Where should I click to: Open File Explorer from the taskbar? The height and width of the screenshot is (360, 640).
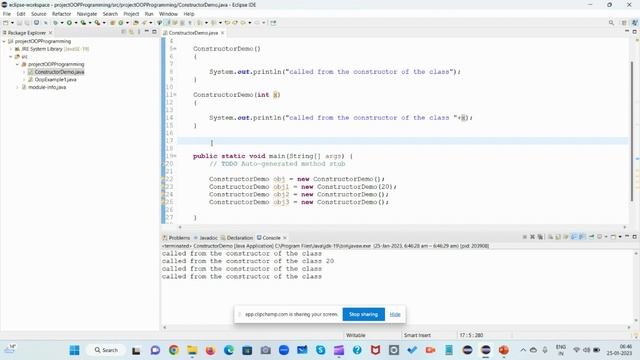[x=192, y=350]
